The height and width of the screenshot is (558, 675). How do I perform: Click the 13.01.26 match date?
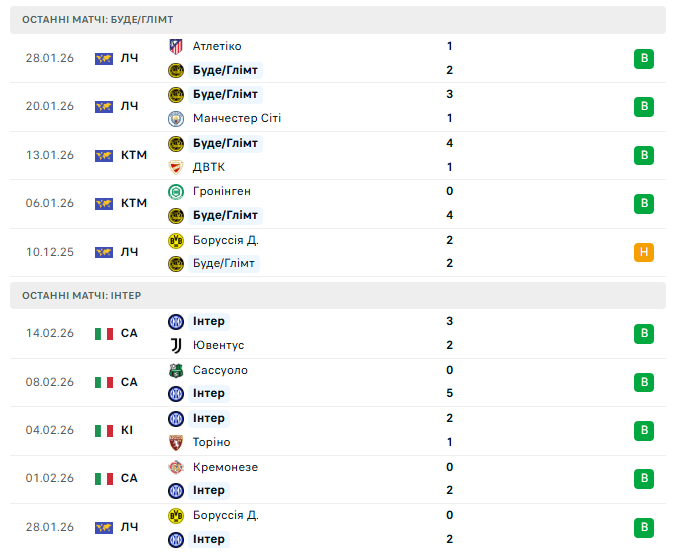[50, 155]
